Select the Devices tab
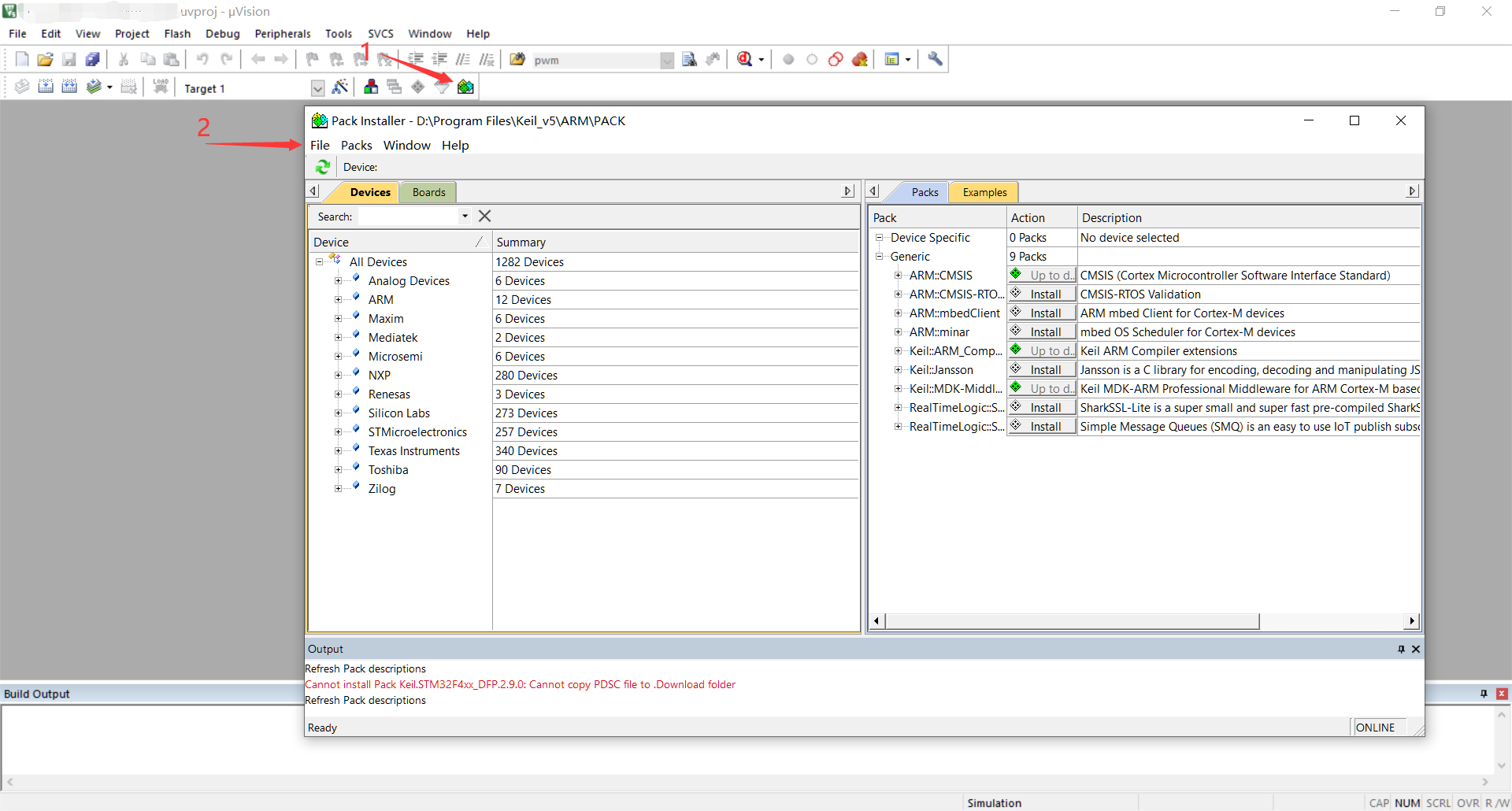Image resolution: width=1512 pixels, height=811 pixels. pyautogui.click(x=370, y=192)
